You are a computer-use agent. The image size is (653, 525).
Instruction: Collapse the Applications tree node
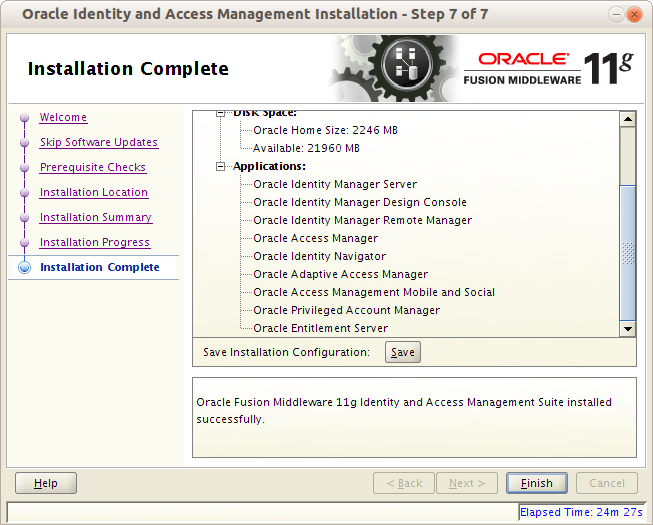pyautogui.click(x=220, y=167)
